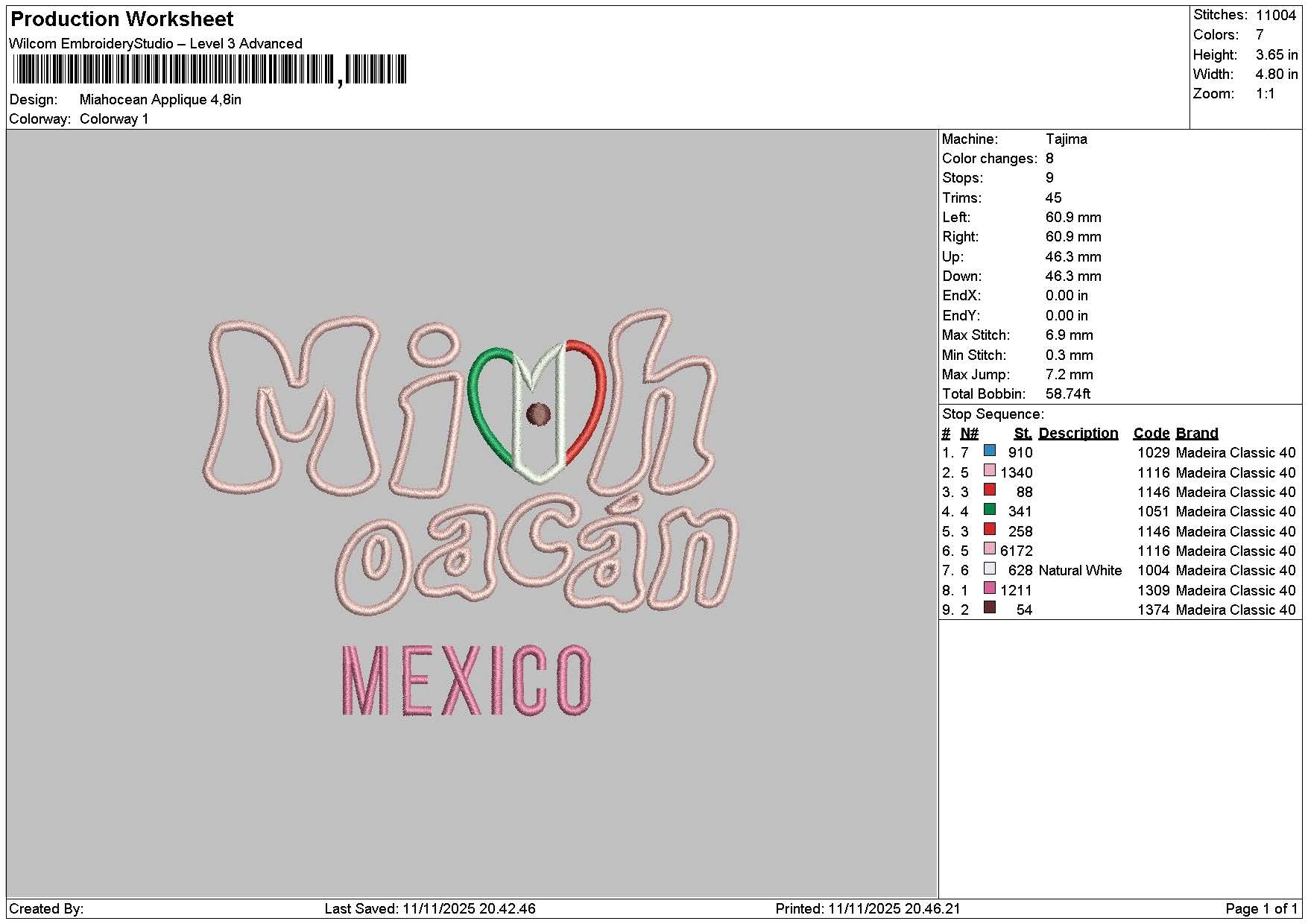The height and width of the screenshot is (924, 1308).
Task: Click the 'Production Worksheet' title
Action: click(x=122, y=19)
